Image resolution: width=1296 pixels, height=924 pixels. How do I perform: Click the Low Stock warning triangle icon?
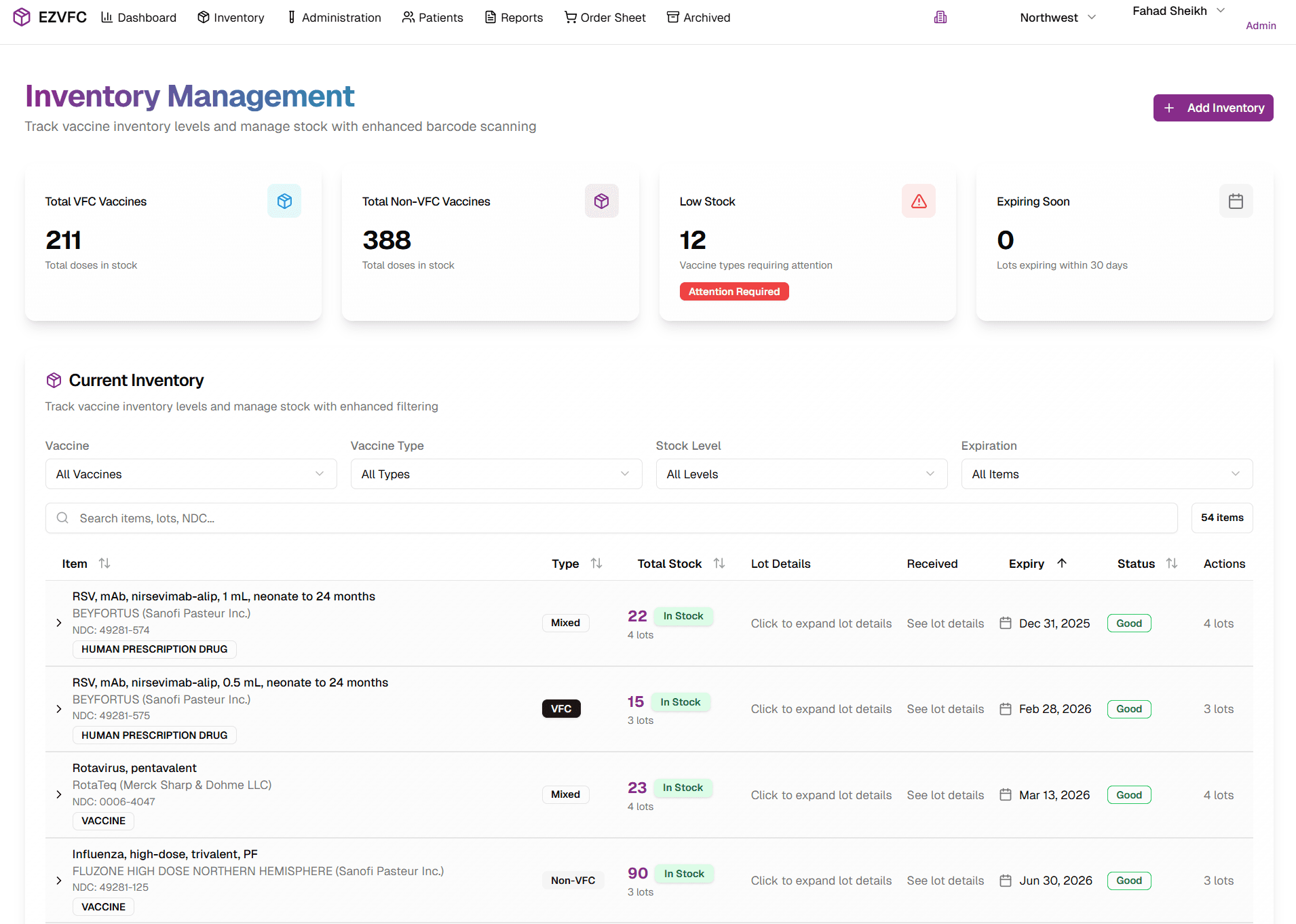(918, 201)
